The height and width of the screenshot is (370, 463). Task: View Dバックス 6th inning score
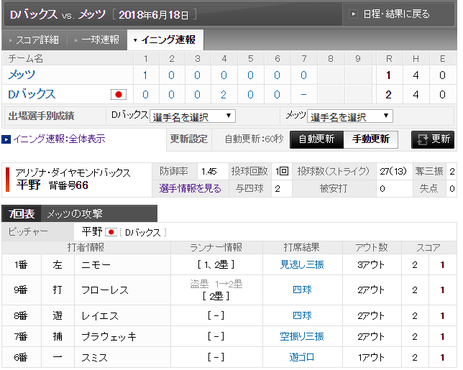[x=277, y=95]
